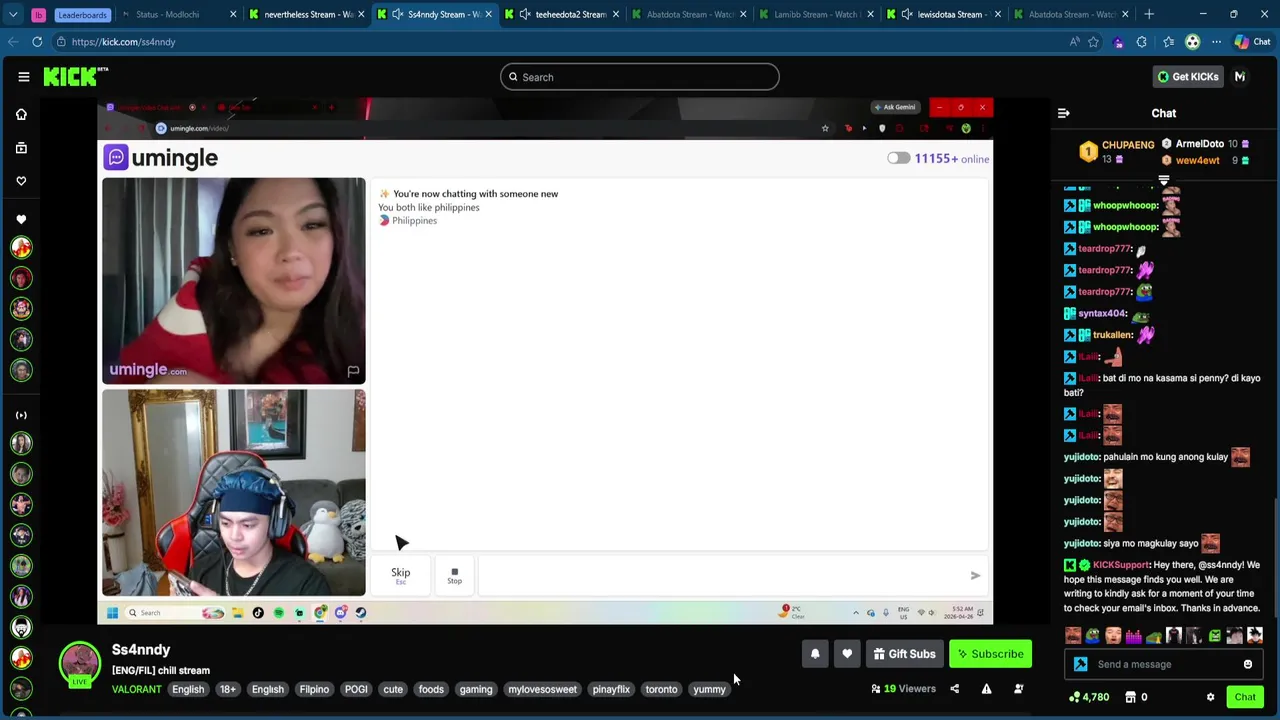This screenshot has width=1280, height=720.
Task: Follow channel with heart button
Action: pyautogui.click(x=847, y=654)
